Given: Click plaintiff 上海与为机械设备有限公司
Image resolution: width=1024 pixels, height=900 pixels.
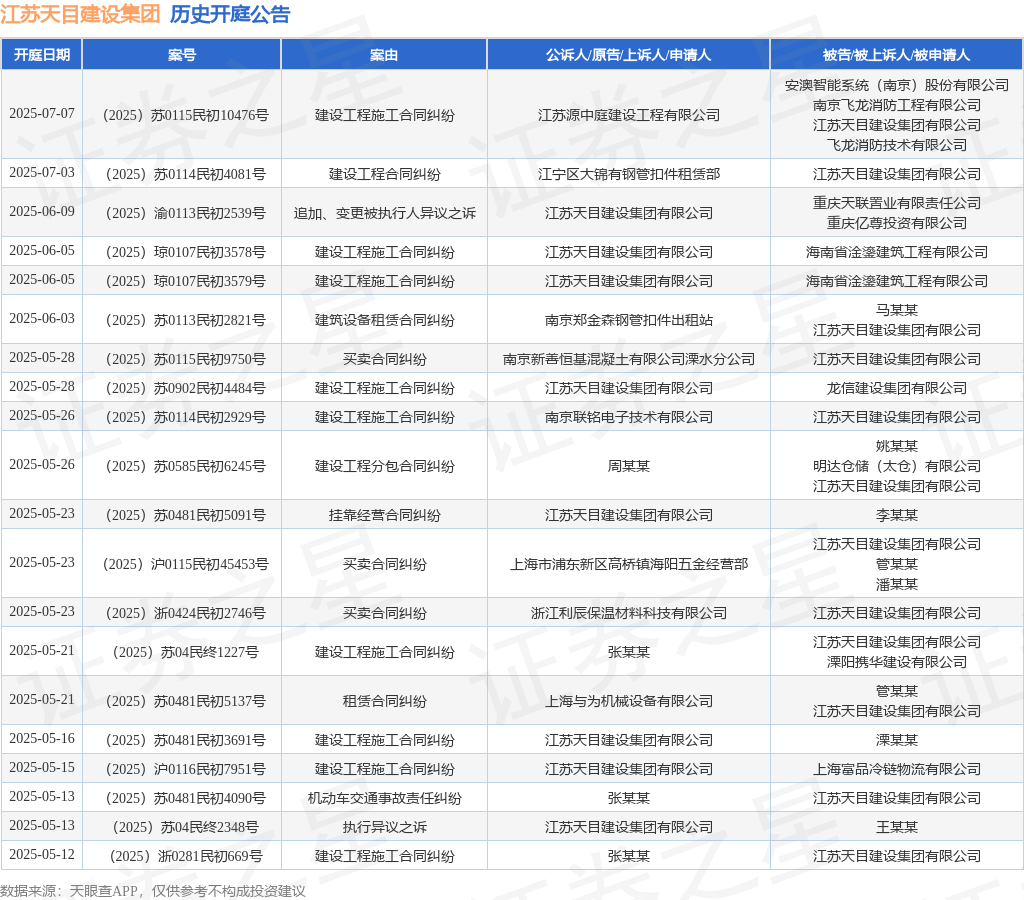Looking at the screenshot, I should [629, 701].
